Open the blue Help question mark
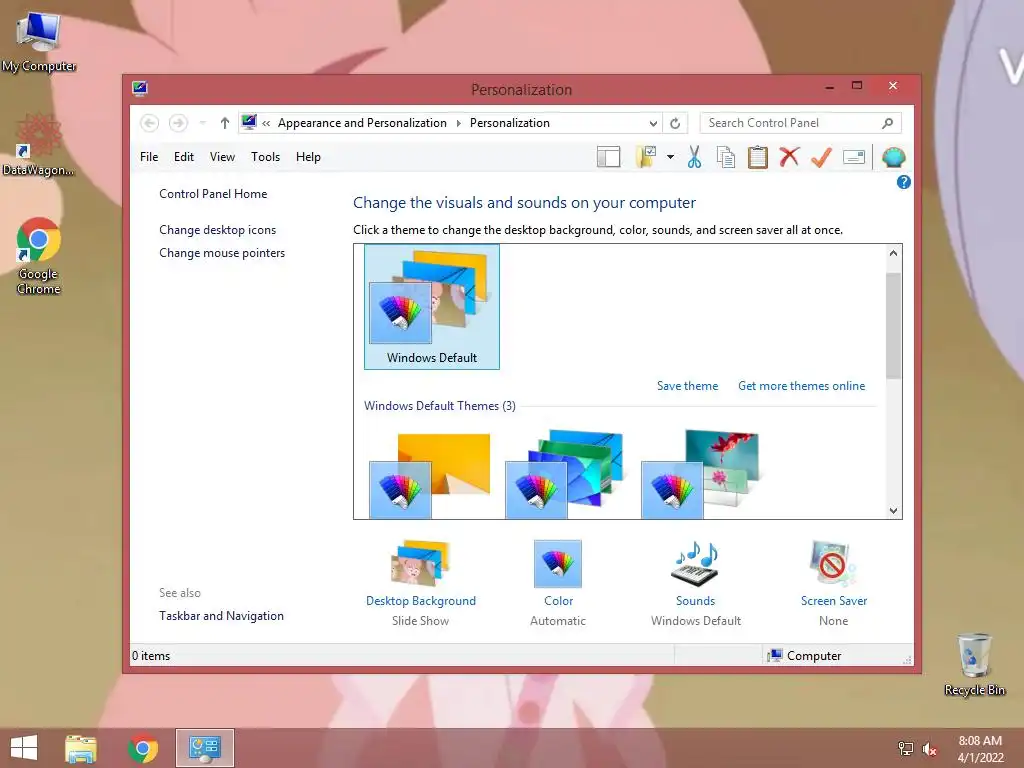 pos(904,182)
